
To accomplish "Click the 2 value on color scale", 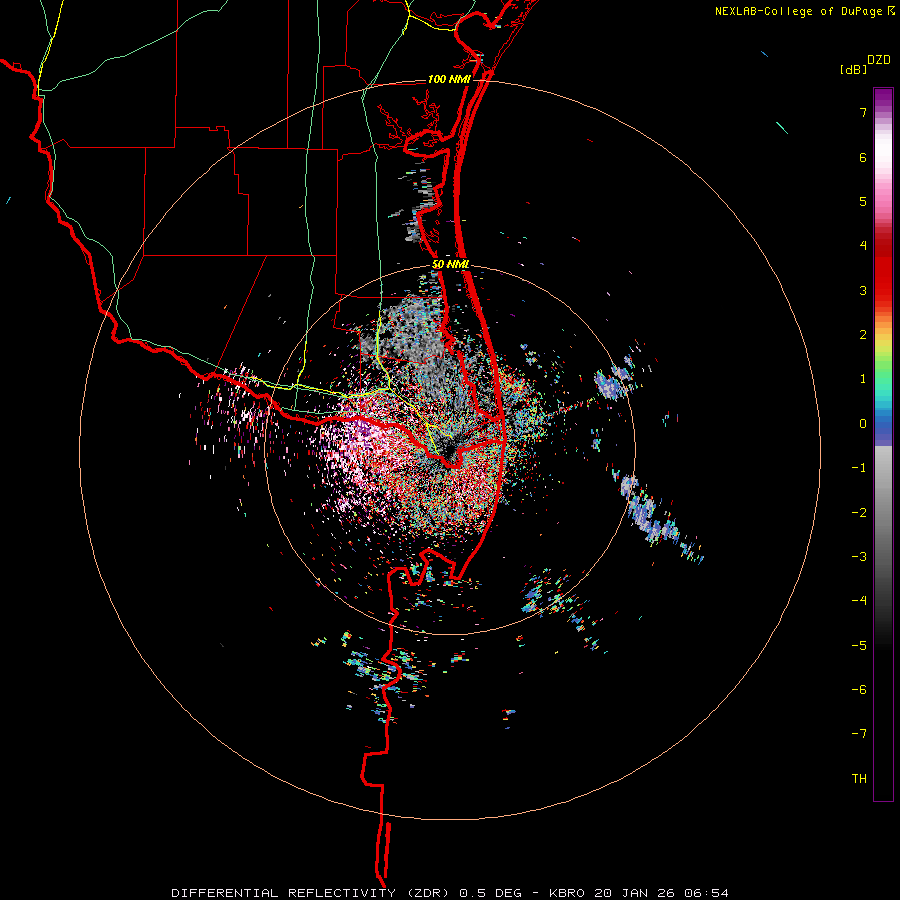I will [863, 335].
